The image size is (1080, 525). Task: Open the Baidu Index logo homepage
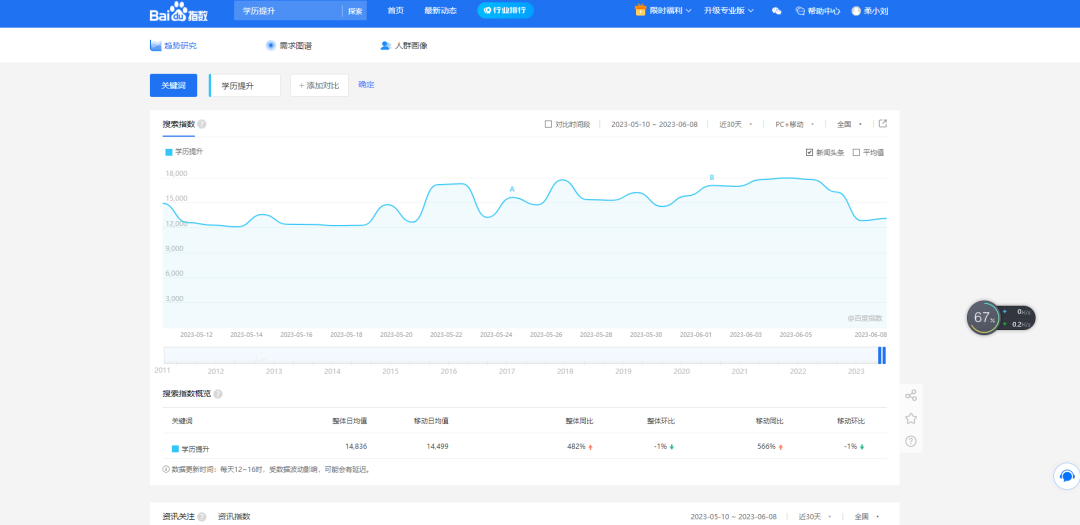[177, 11]
